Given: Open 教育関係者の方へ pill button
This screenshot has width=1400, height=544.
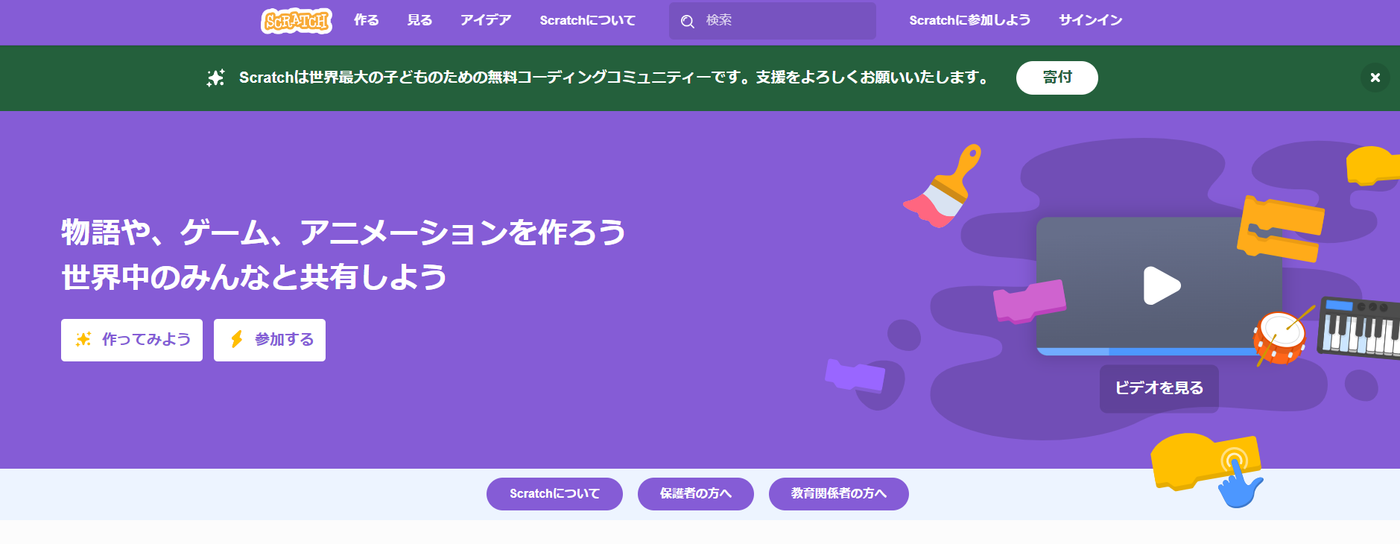Looking at the screenshot, I should (839, 494).
